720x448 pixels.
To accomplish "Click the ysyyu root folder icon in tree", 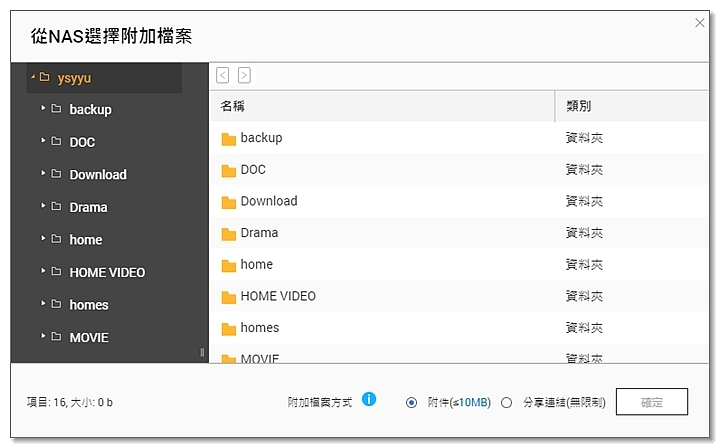I will tap(45, 77).
